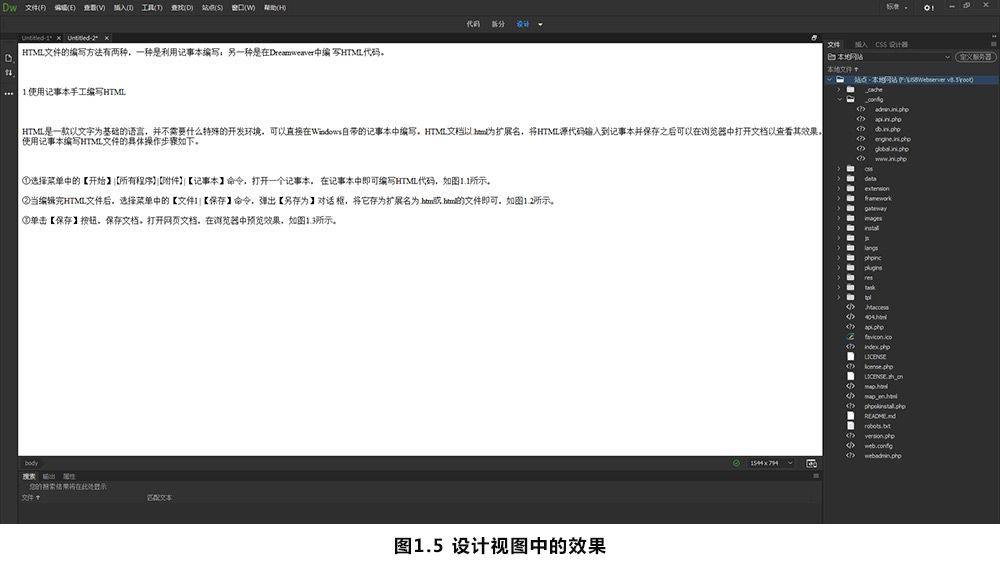Close the Untitled-1 document tab
This screenshot has width=1000, height=564.
[x=59, y=38]
